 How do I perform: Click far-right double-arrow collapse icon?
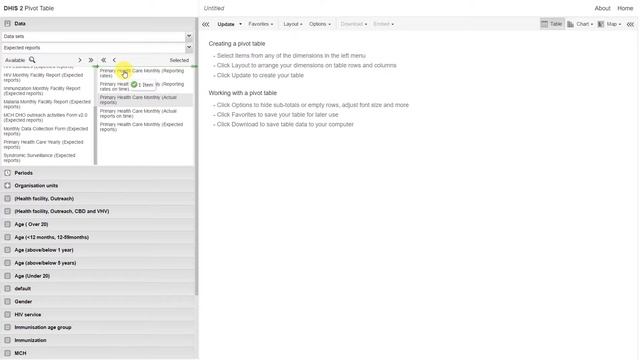[x=630, y=24]
